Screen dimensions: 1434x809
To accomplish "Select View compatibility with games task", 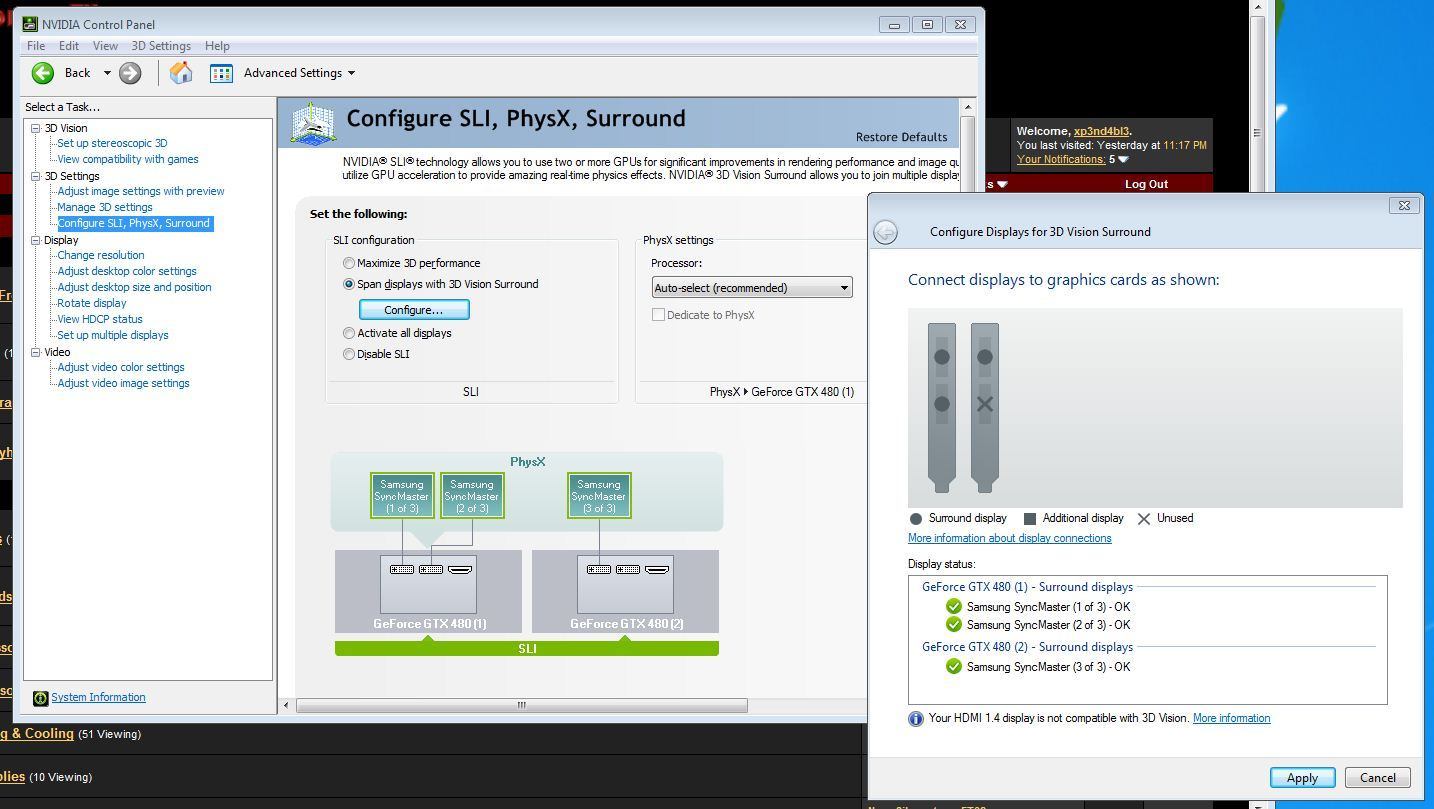I will click(x=128, y=159).
